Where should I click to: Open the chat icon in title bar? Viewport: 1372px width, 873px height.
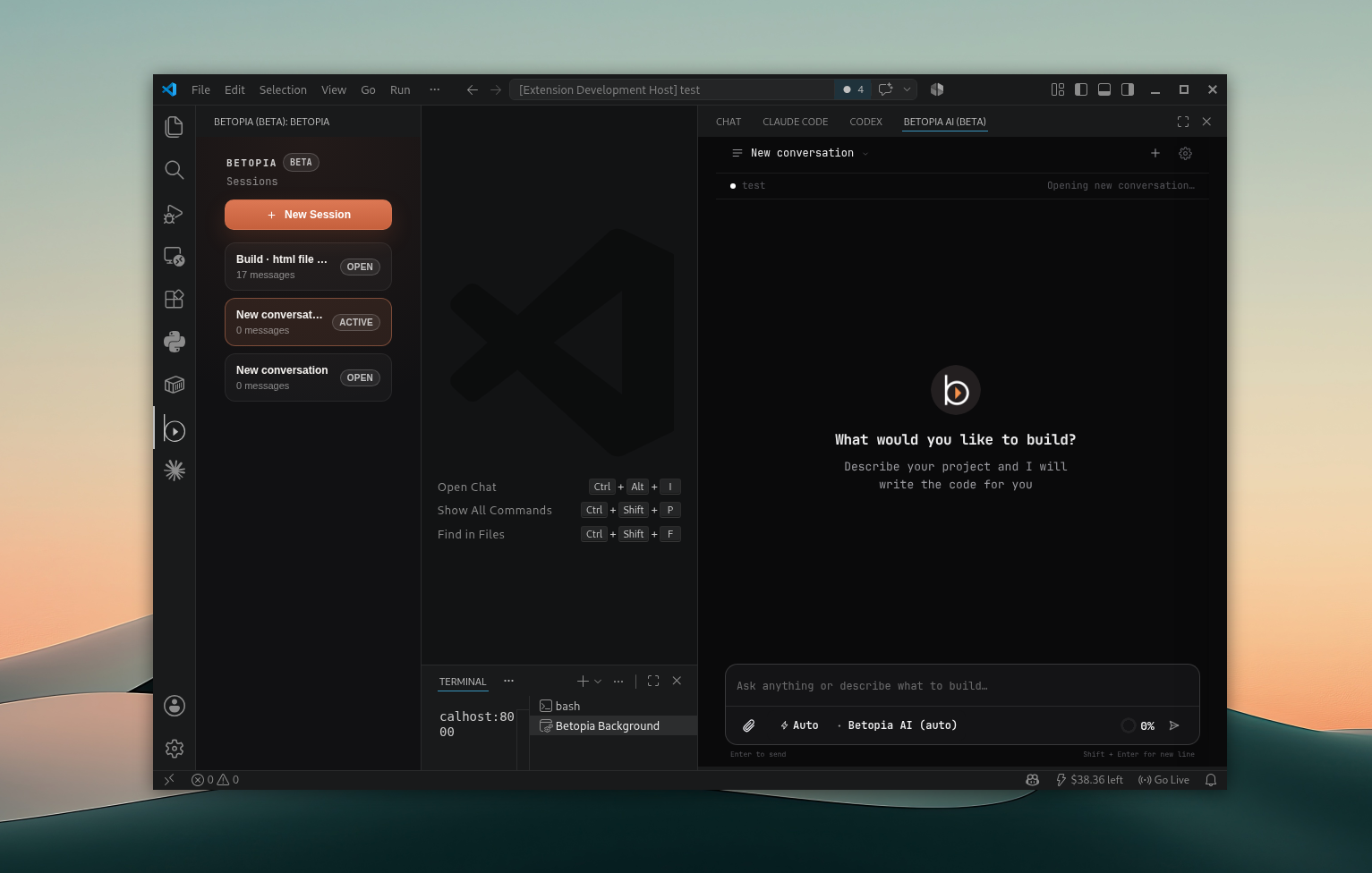point(886,89)
